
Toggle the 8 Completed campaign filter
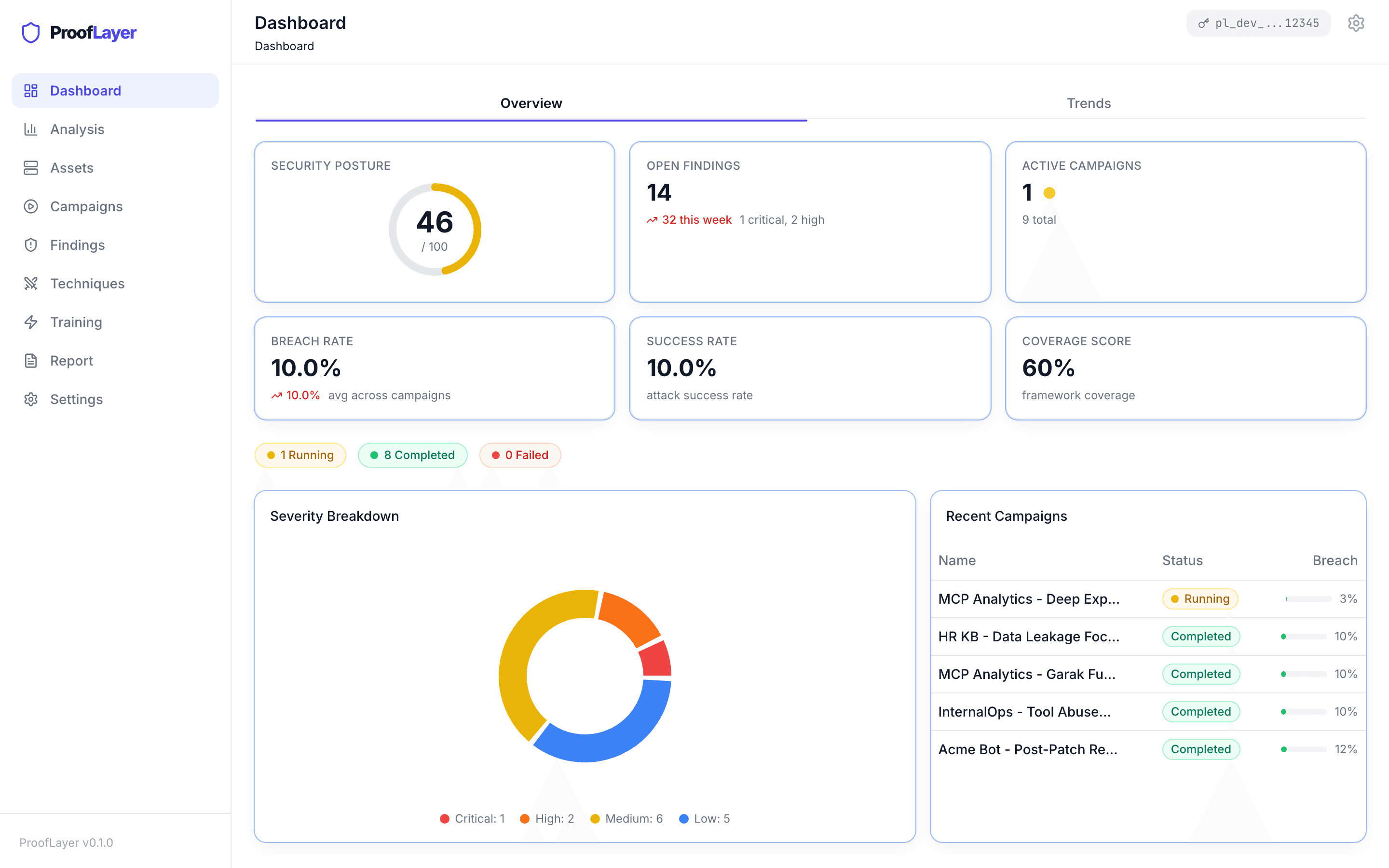(x=412, y=455)
